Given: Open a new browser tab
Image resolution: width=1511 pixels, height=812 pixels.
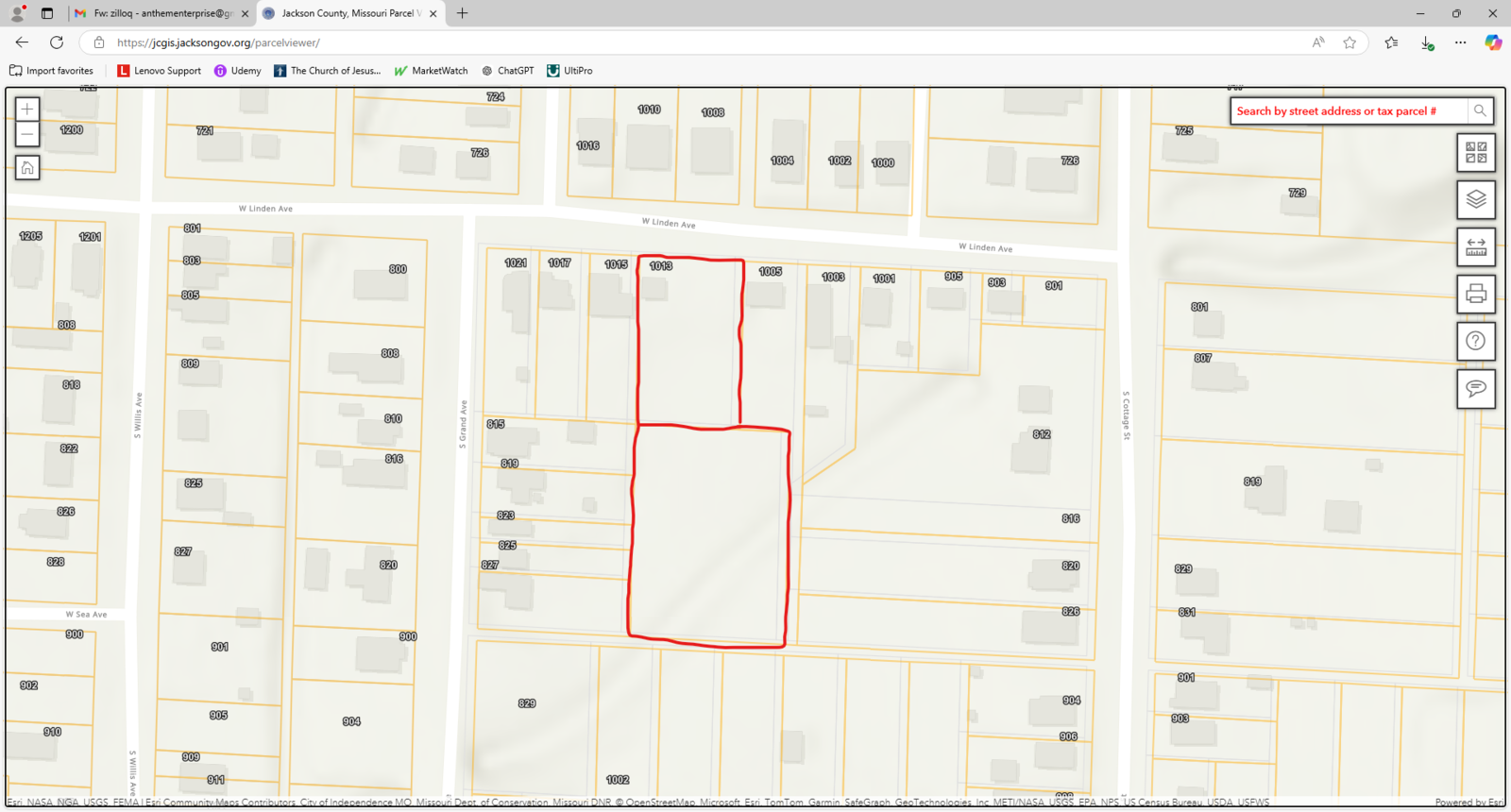Looking at the screenshot, I should point(462,13).
